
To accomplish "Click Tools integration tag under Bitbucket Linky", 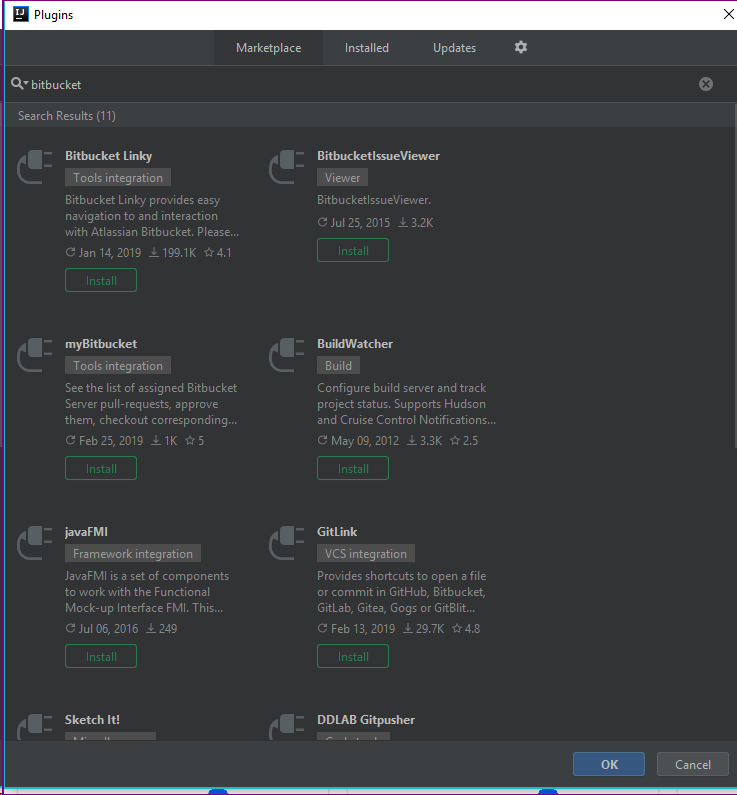I will pos(118,177).
